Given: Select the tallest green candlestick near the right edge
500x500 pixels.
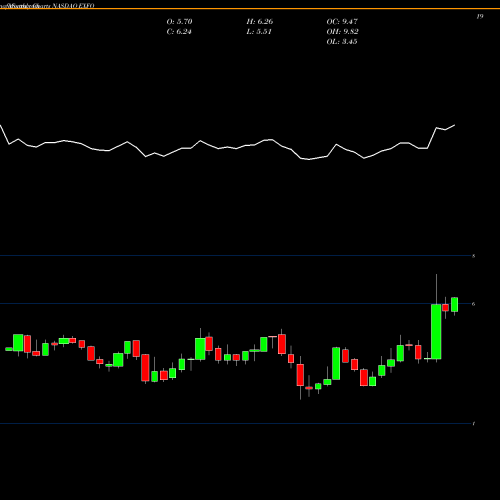Looking at the screenshot, I should click(x=436, y=332).
